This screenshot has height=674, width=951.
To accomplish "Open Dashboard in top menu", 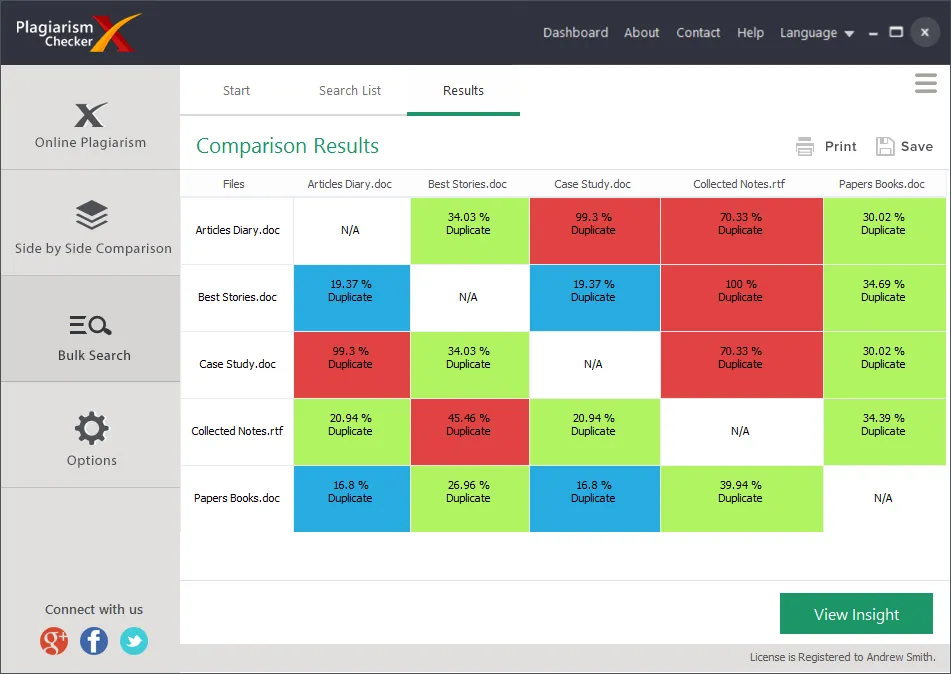I will coord(575,33).
